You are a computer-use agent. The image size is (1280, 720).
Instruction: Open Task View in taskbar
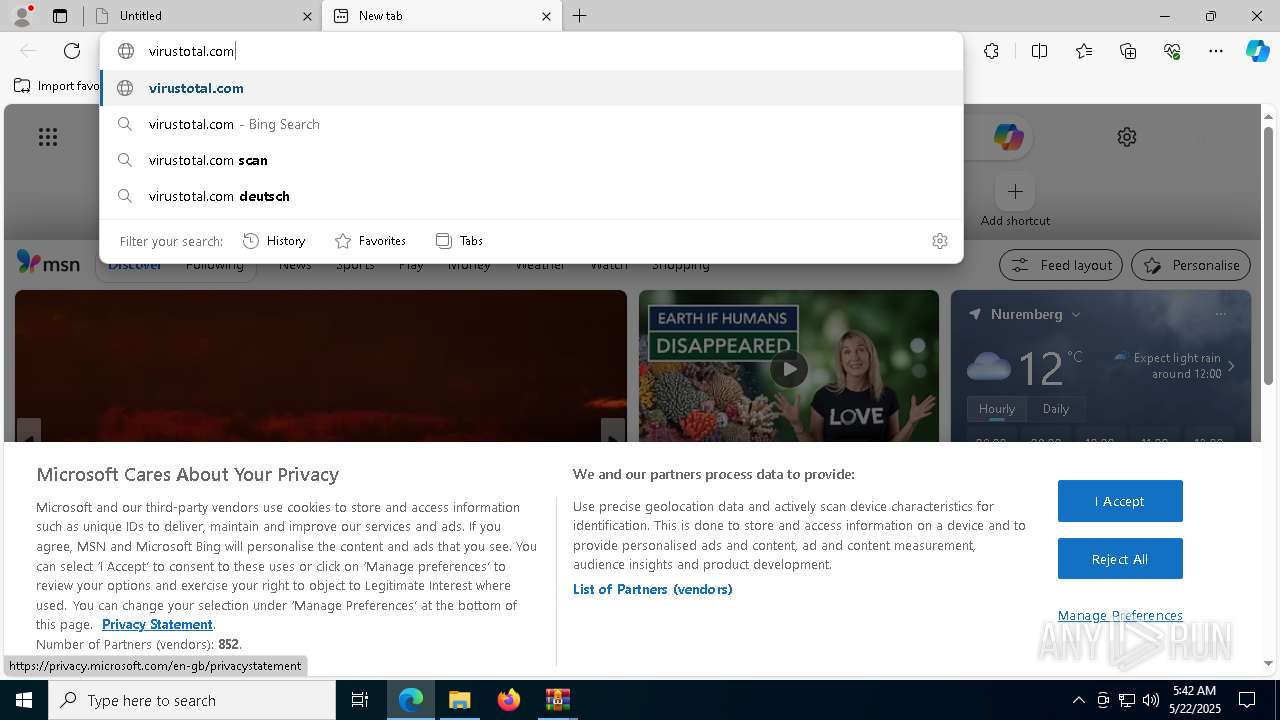coord(360,700)
